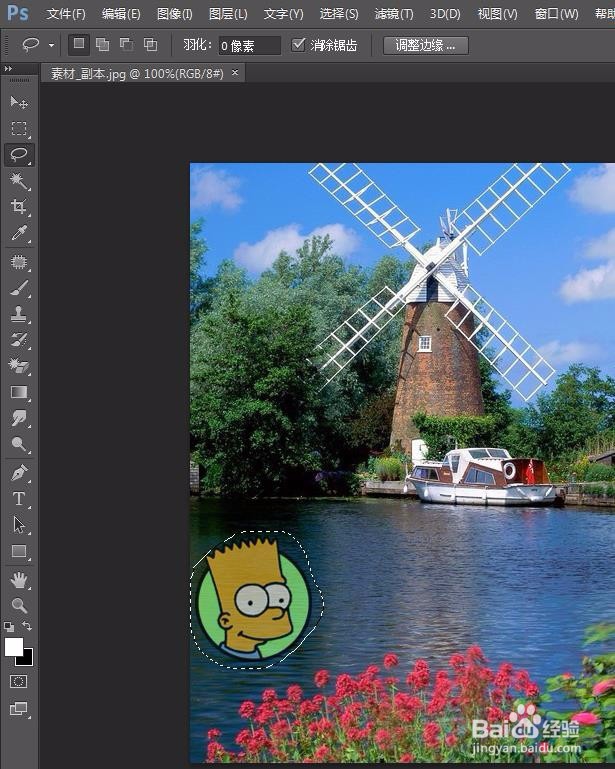Screen dimensions: 615x769
Task: Open the 图层(L) menu
Action: pos(228,14)
